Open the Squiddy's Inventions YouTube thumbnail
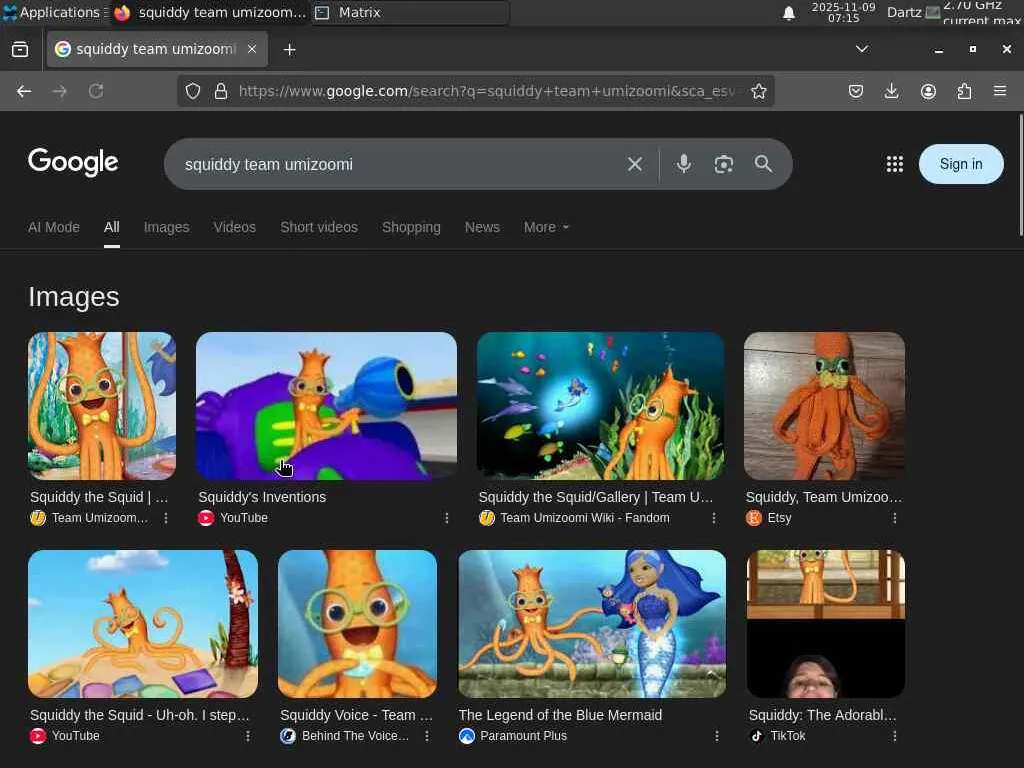This screenshot has height=768, width=1024. pos(326,406)
